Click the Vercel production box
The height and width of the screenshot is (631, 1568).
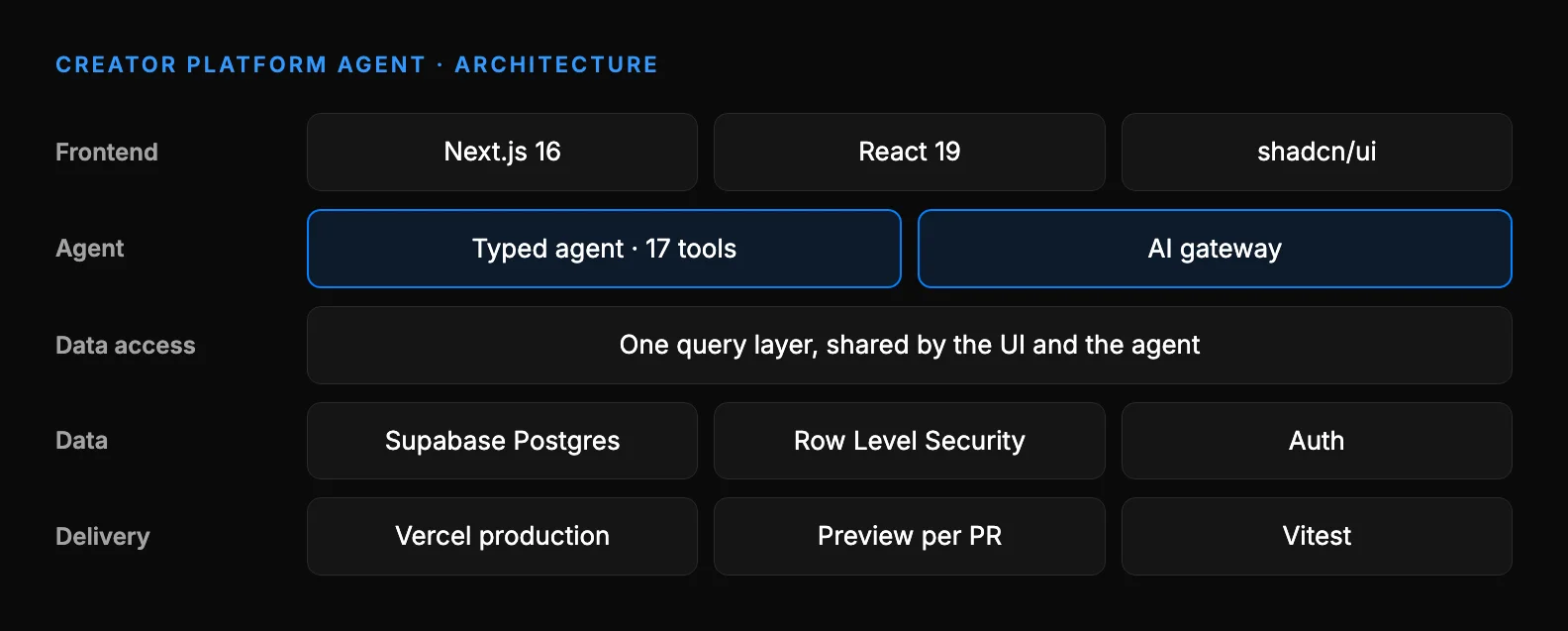(502, 536)
